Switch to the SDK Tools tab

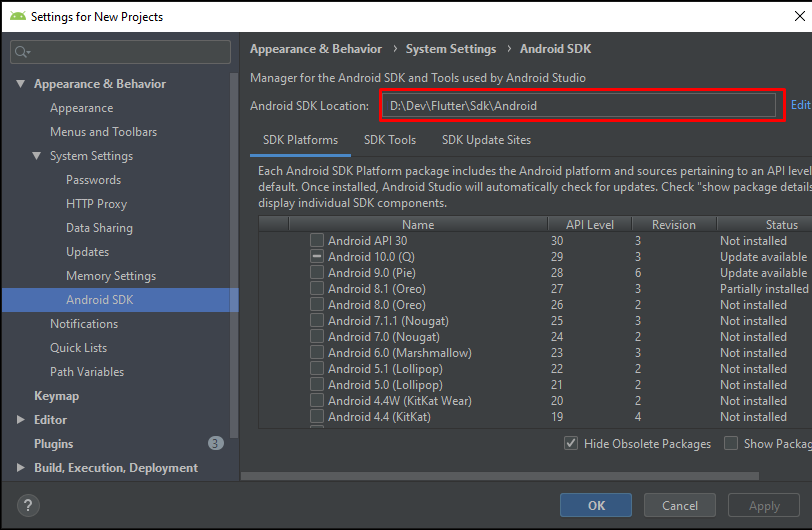390,140
